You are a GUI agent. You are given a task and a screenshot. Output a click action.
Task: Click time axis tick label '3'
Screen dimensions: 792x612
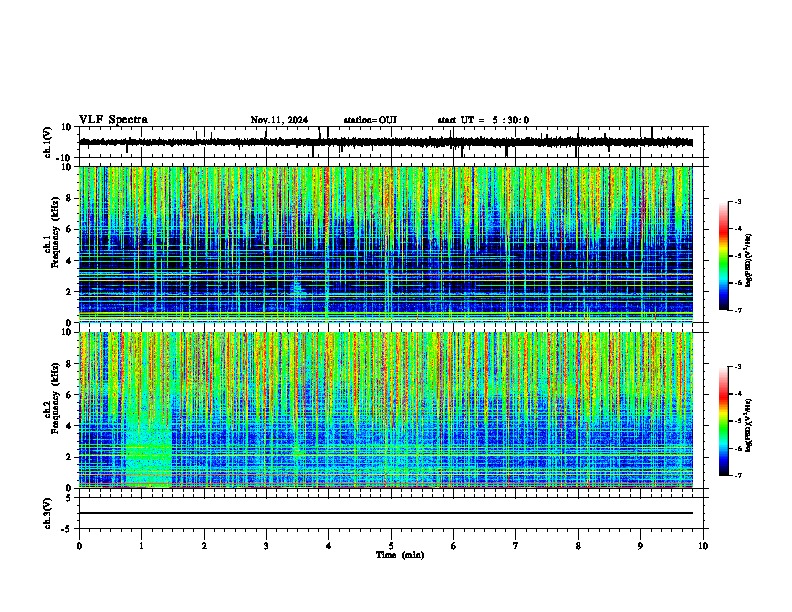point(266,546)
